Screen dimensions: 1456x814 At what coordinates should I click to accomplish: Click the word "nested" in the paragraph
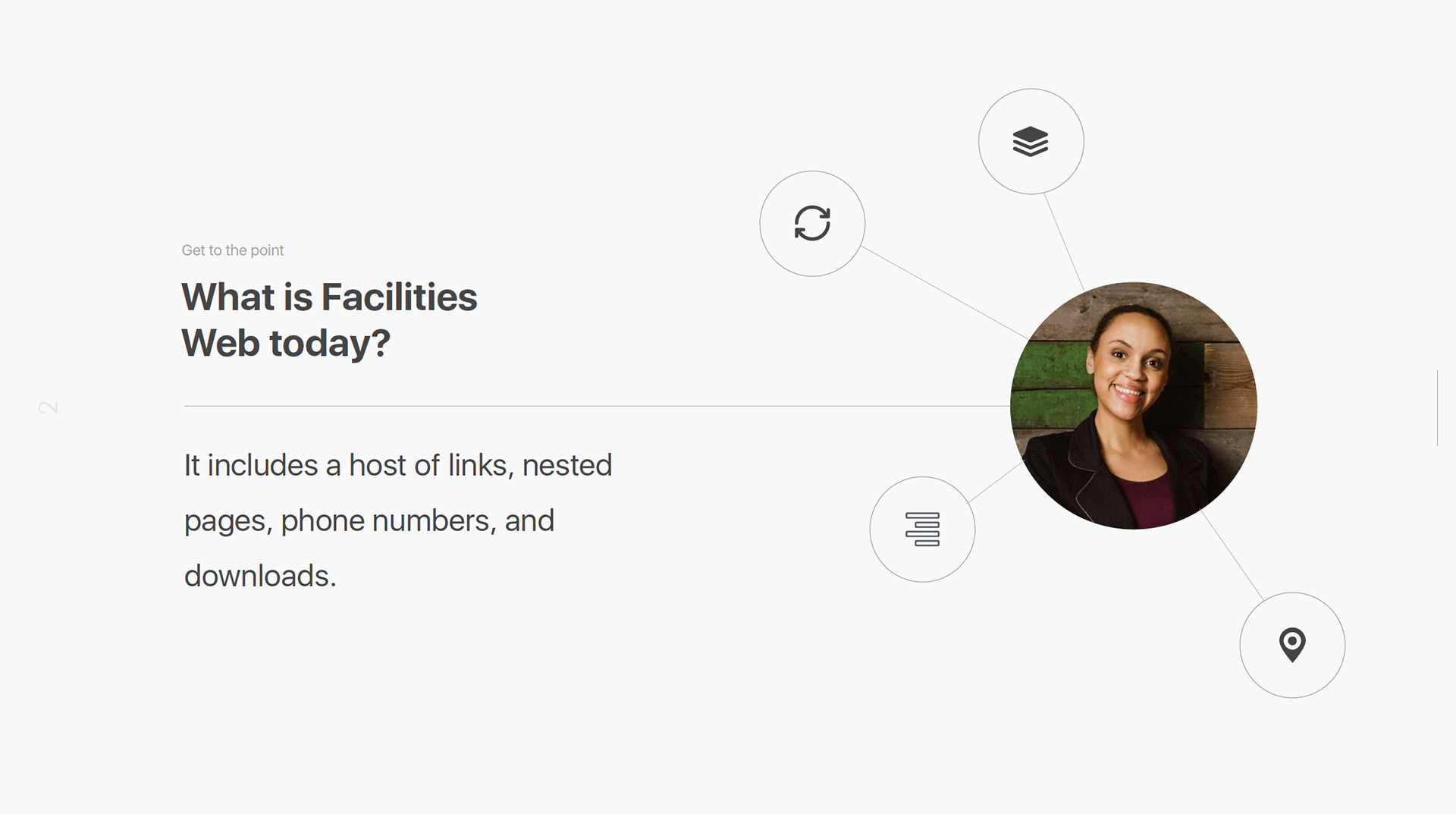tap(567, 465)
